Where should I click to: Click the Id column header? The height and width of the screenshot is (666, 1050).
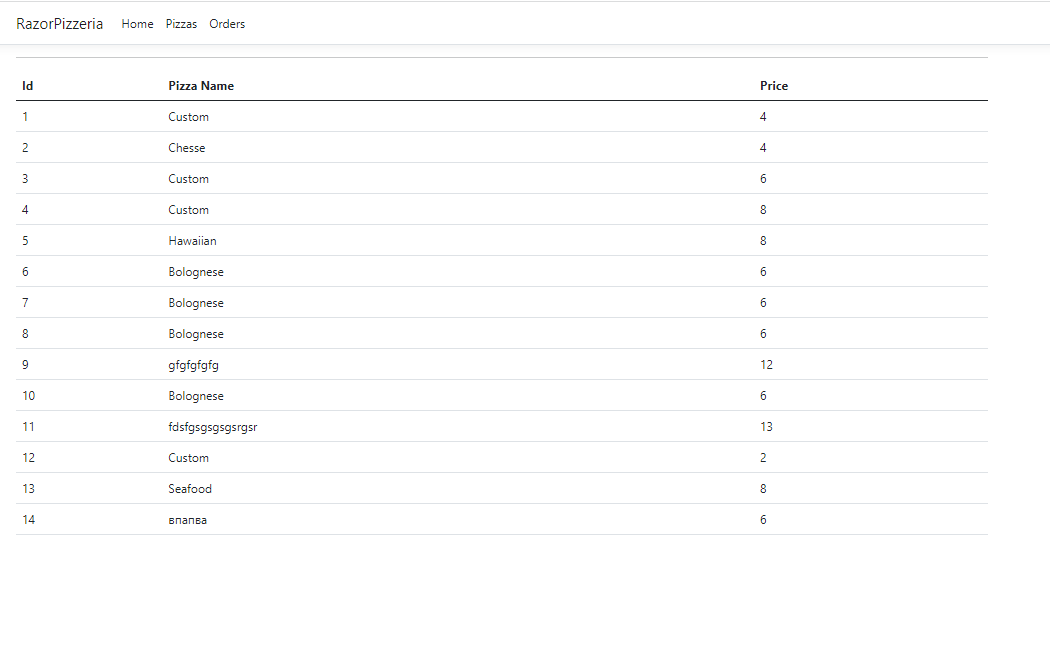(27, 86)
